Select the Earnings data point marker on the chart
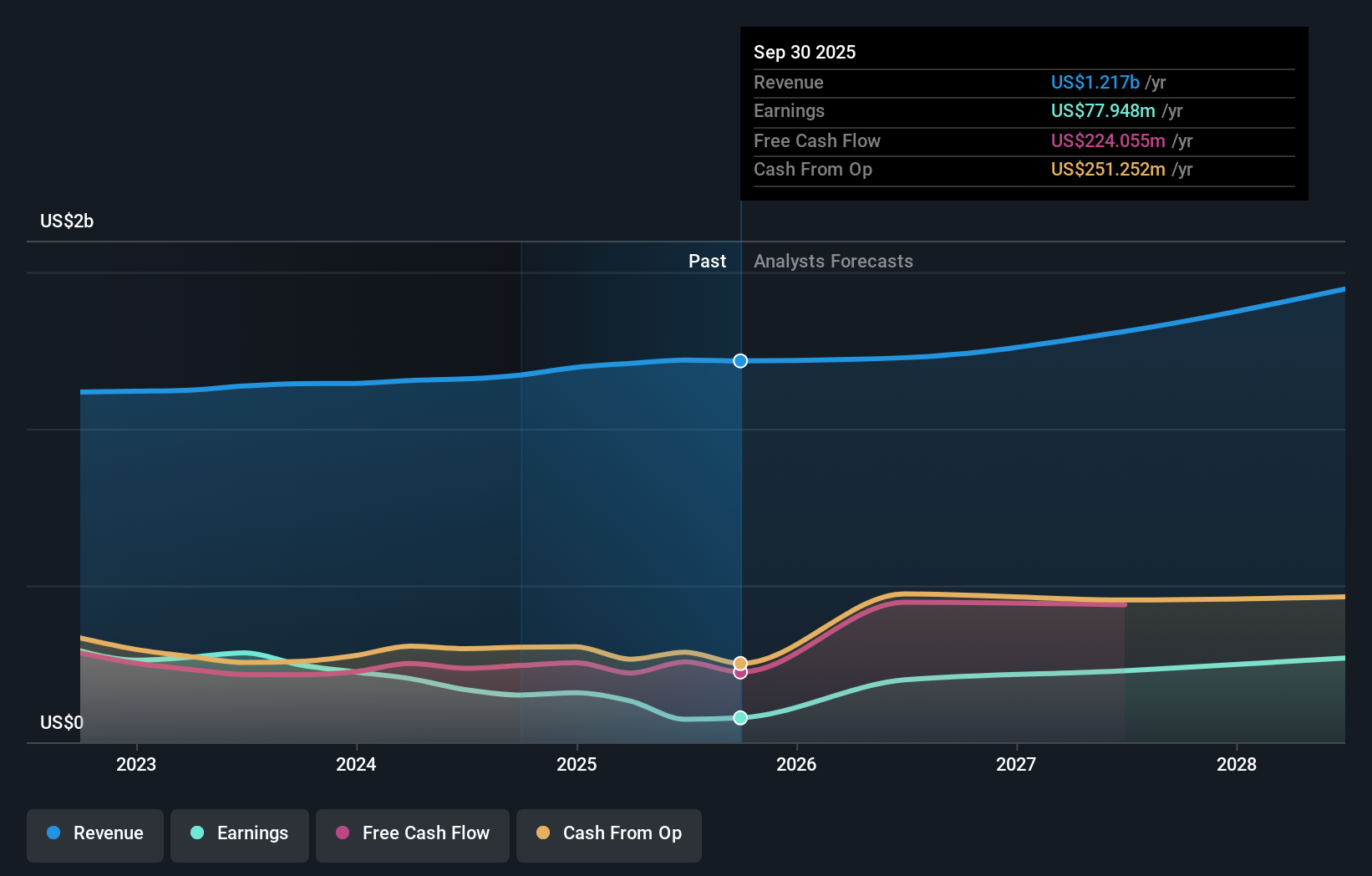The image size is (1372, 876). pyautogui.click(x=739, y=716)
